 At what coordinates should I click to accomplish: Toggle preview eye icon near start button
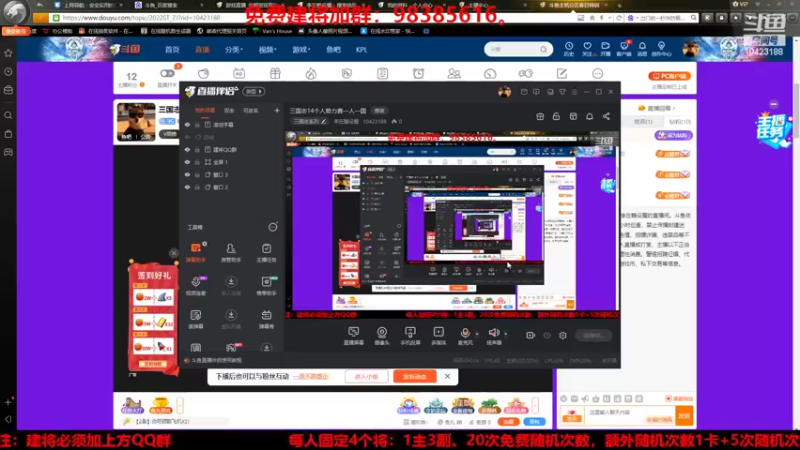point(547,335)
